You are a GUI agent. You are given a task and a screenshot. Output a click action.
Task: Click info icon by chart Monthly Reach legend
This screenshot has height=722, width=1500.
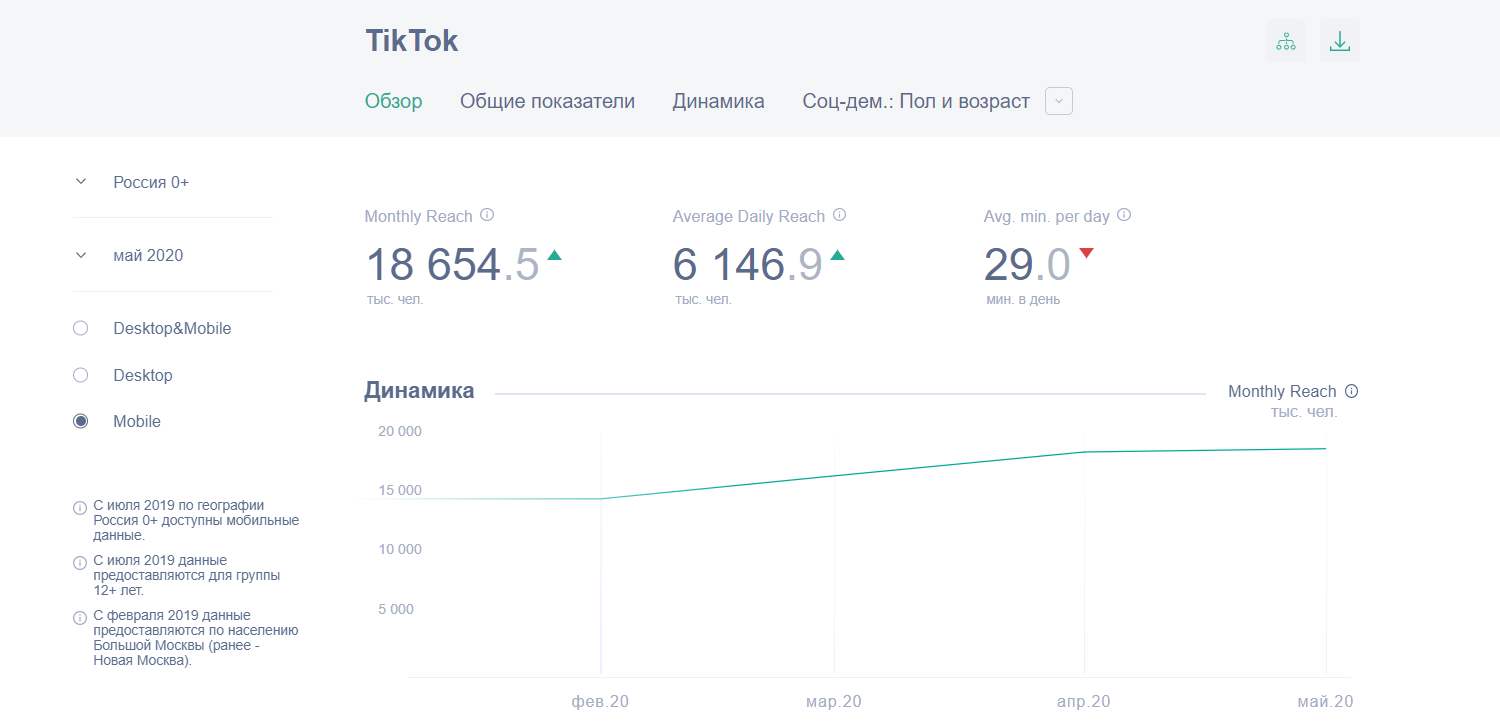[1352, 392]
